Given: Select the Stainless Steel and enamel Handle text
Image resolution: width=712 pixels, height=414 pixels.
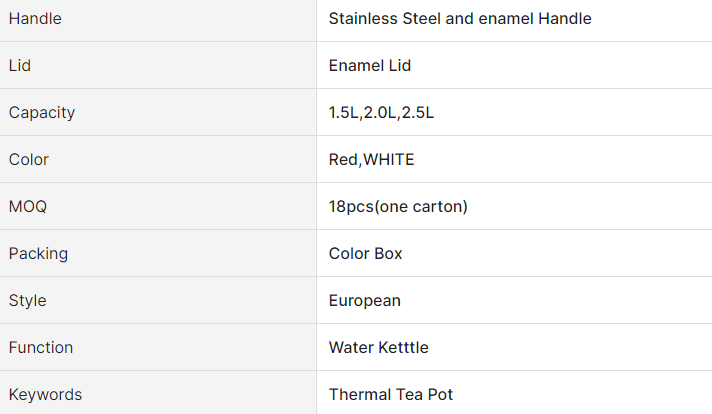Looking at the screenshot, I should point(460,19).
